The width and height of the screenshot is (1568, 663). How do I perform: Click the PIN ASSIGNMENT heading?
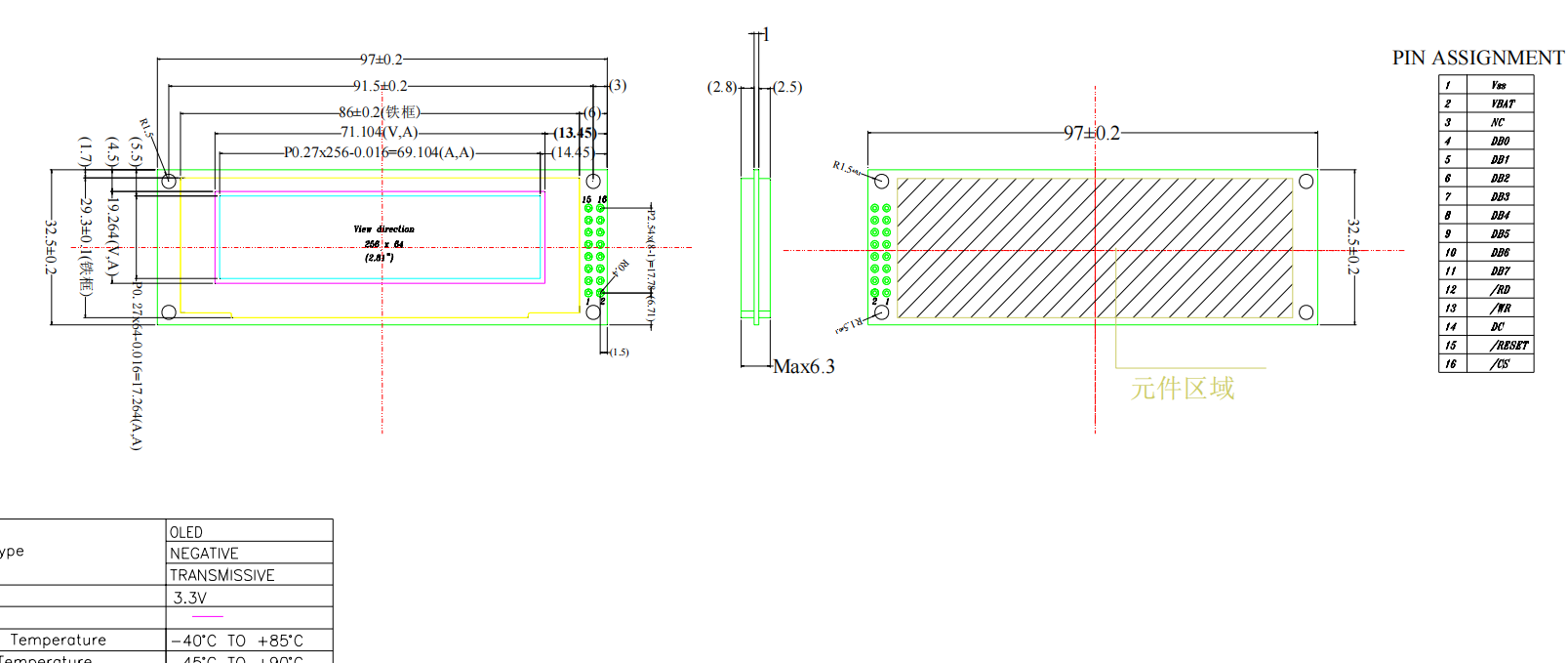(x=1477, y=58)
